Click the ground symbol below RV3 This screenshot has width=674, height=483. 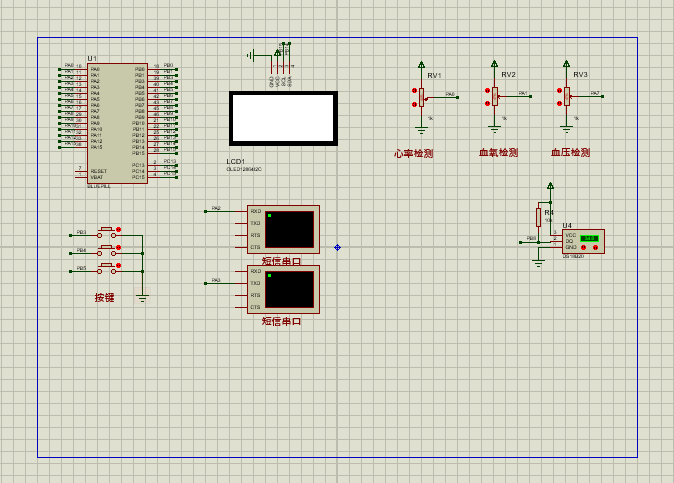click(x=567, y=129)
